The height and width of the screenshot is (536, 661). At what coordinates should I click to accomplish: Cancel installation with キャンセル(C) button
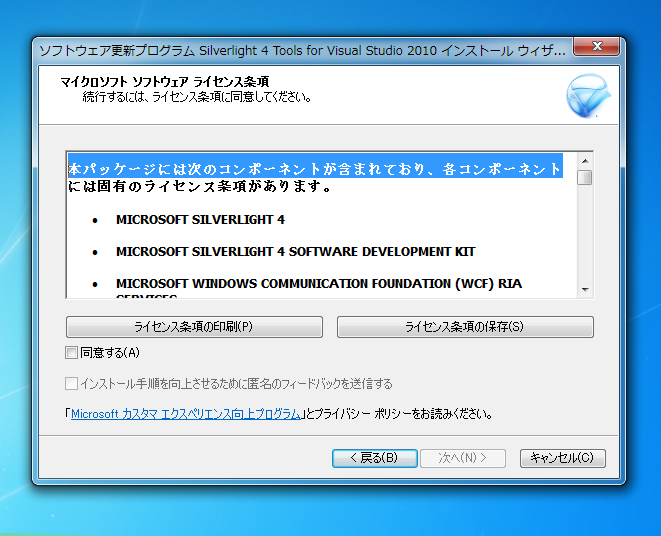(x=562, y=458)
